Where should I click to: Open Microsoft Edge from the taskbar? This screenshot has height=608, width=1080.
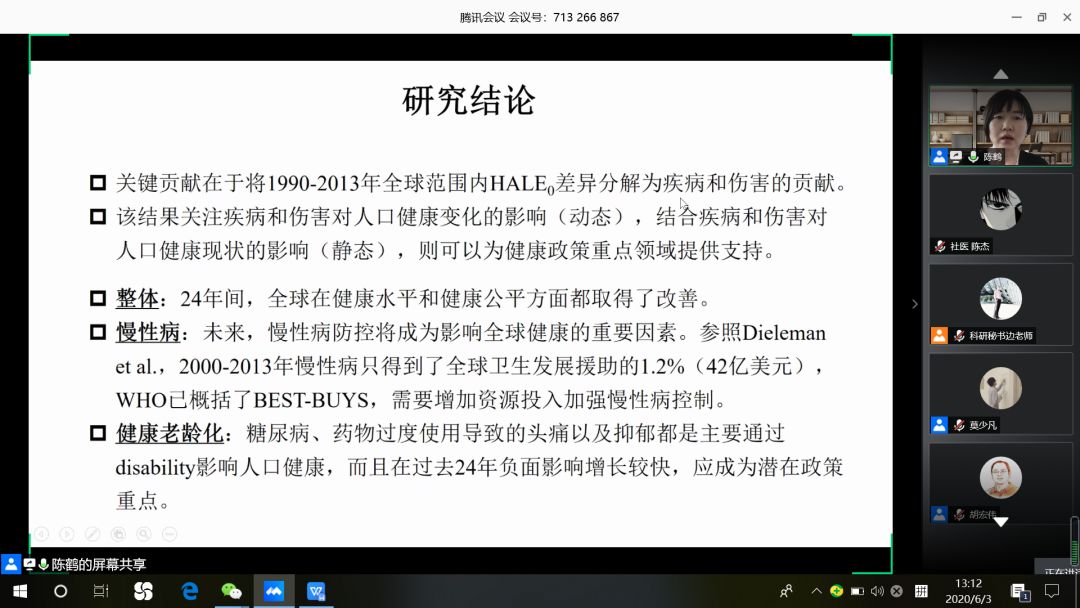click(x=189, y=591)
